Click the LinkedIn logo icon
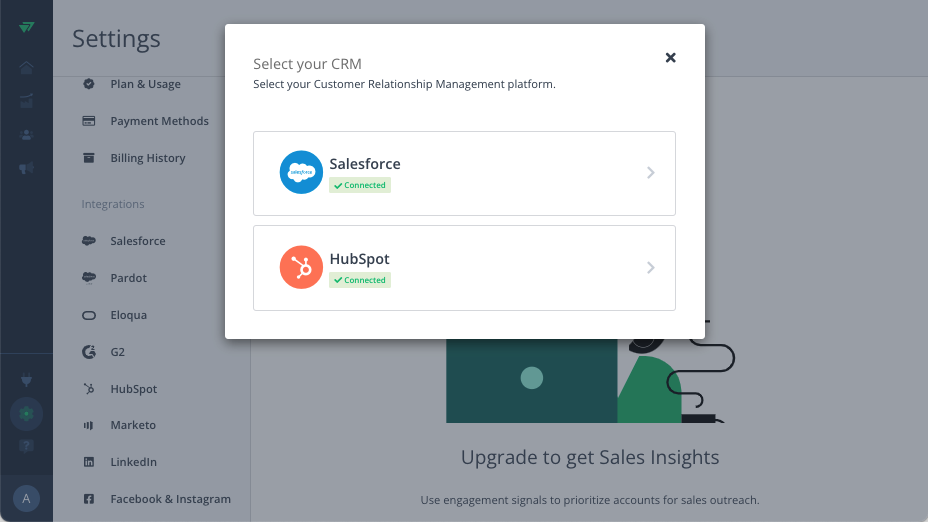The image size is (928, 522). click(x=89, y=462)
